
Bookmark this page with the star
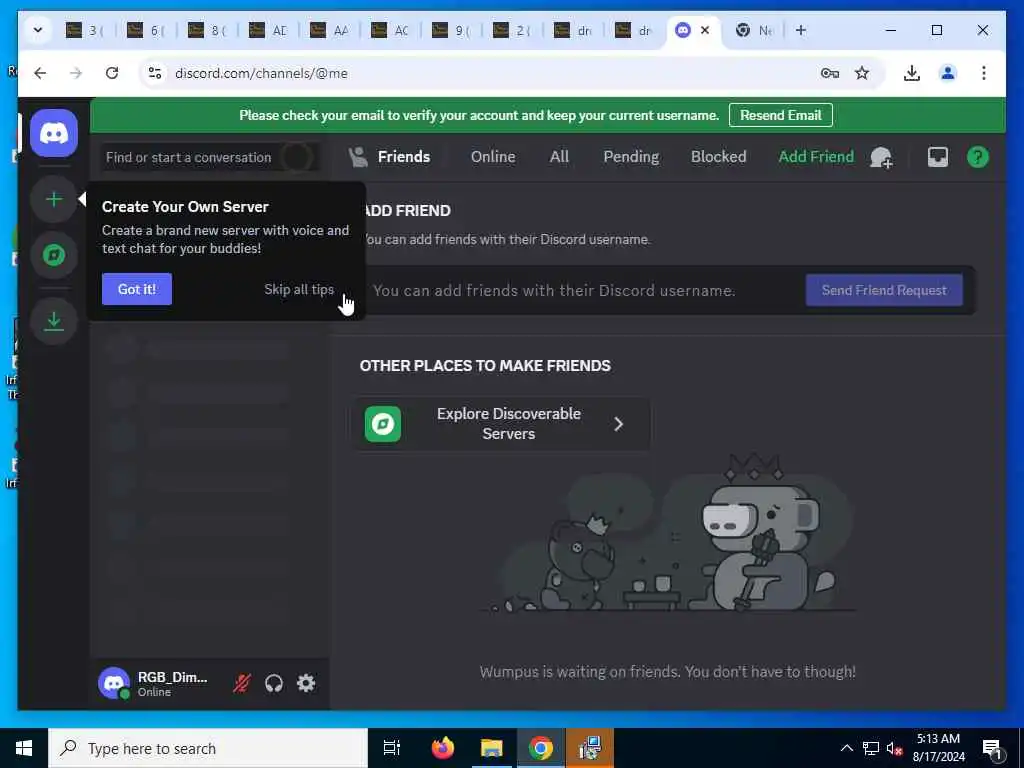(x=862, y=73)
